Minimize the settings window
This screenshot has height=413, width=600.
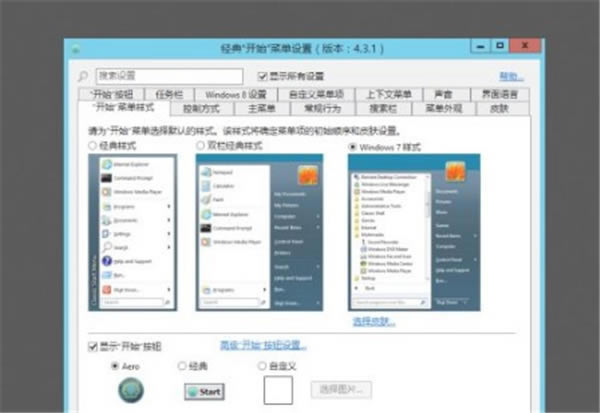[x=480, y=46]
